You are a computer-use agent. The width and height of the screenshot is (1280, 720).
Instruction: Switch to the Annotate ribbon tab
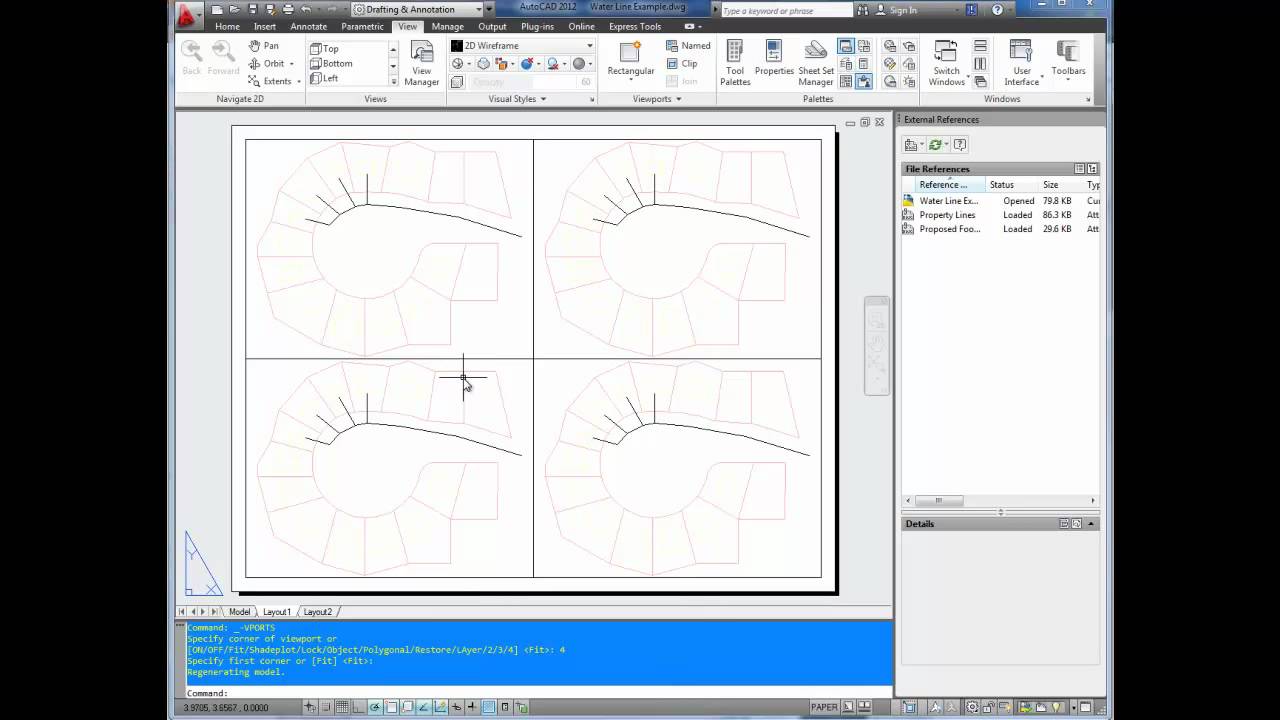coord(308,27)
